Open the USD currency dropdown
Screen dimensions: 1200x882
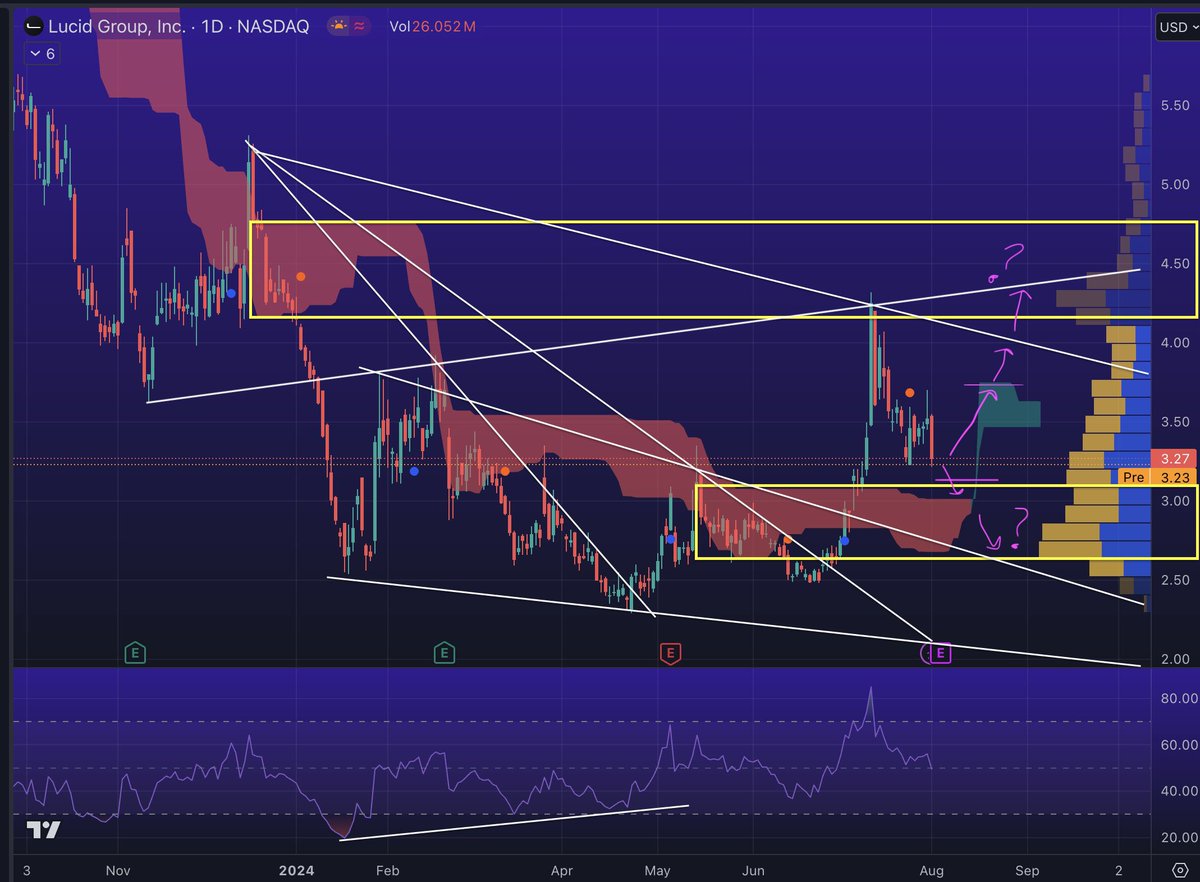point(1177,27)
